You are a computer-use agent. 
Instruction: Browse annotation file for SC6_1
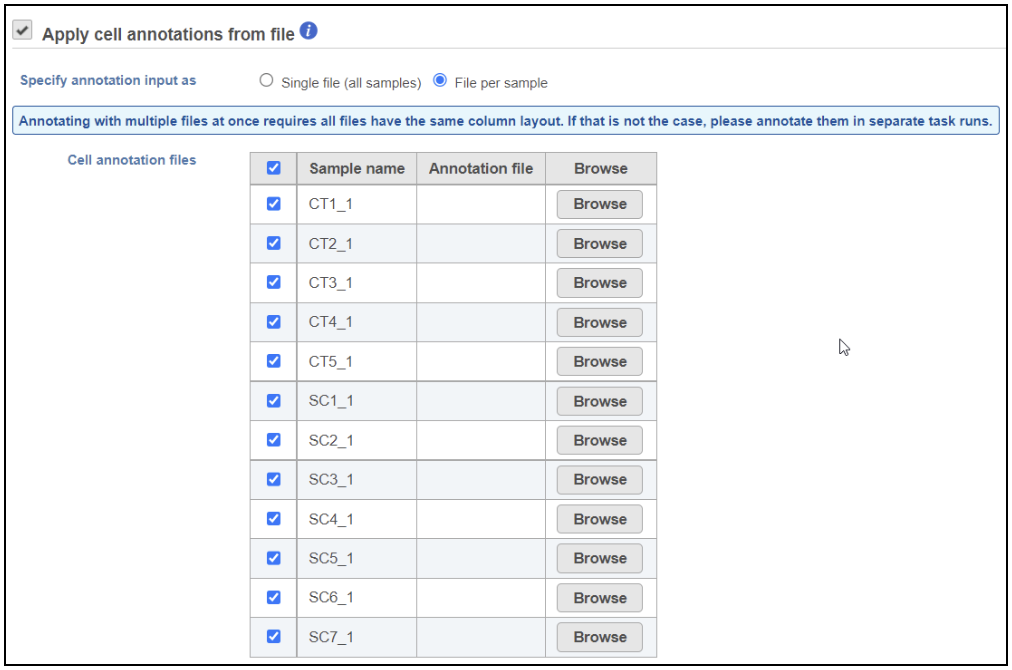click(x=600, y=598)
